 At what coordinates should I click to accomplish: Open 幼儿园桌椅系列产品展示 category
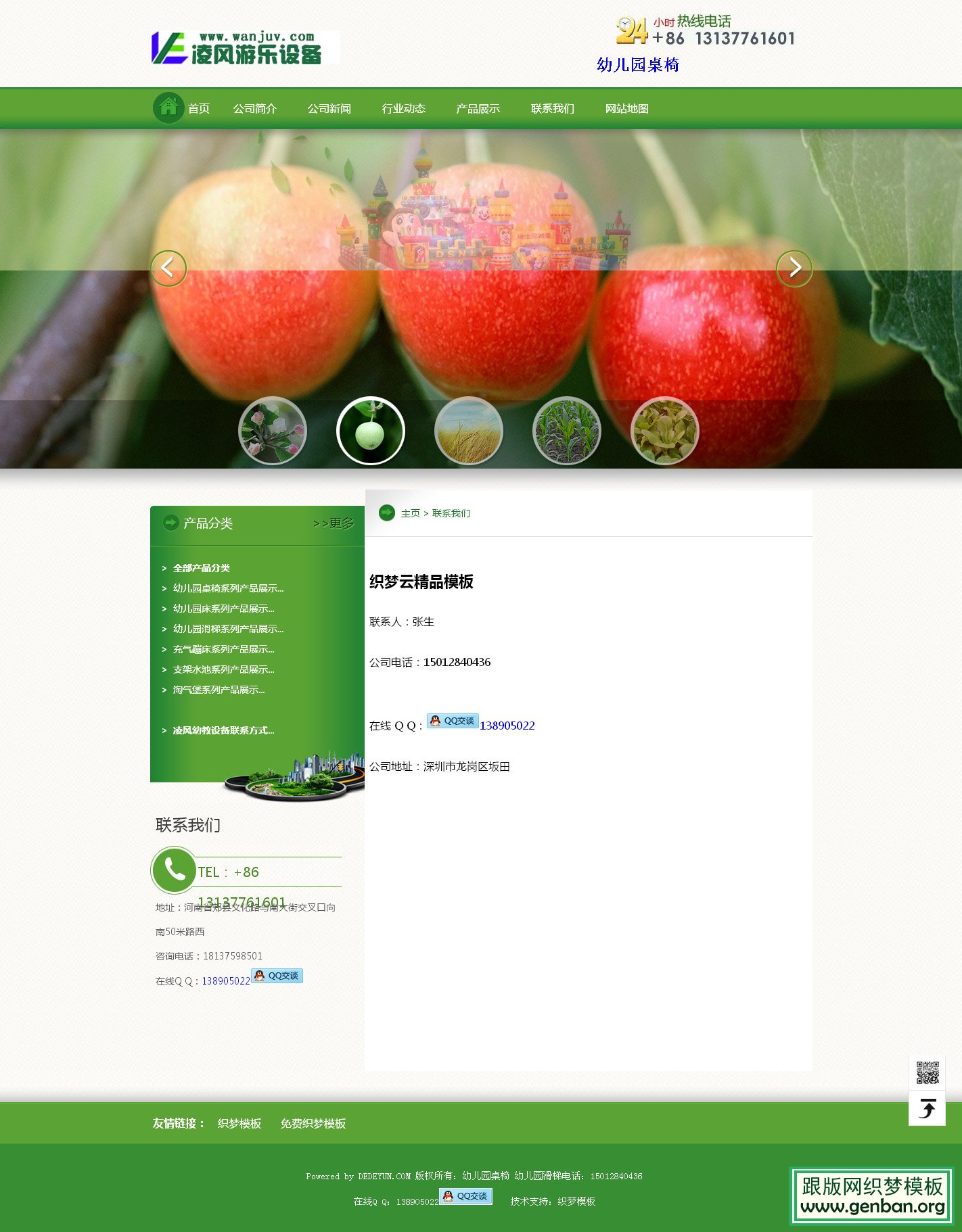pos(228,588)
